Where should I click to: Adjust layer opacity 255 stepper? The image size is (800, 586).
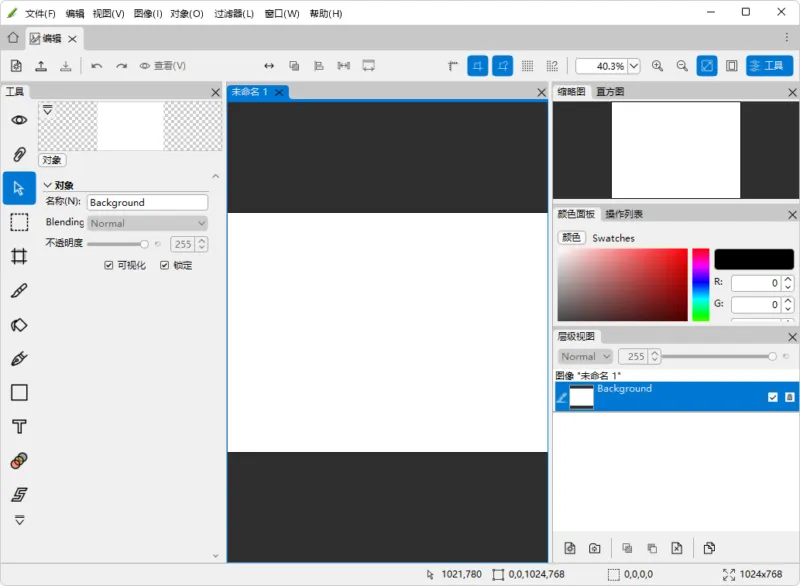(655, 356)
